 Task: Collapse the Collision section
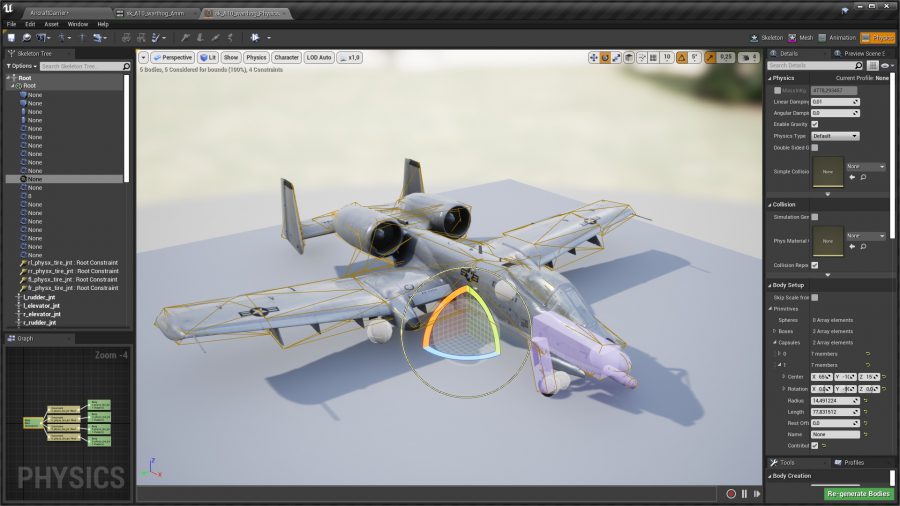coord(770,205)
